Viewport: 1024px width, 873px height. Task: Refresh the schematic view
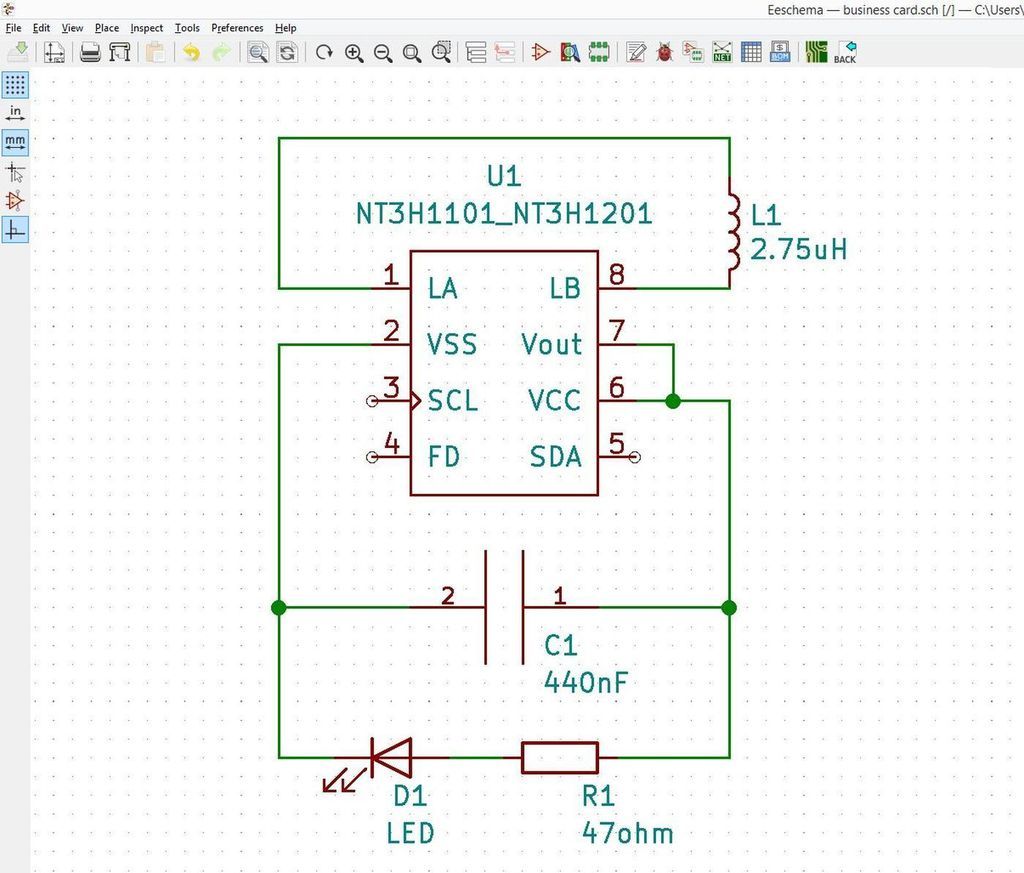pos(324,52)
